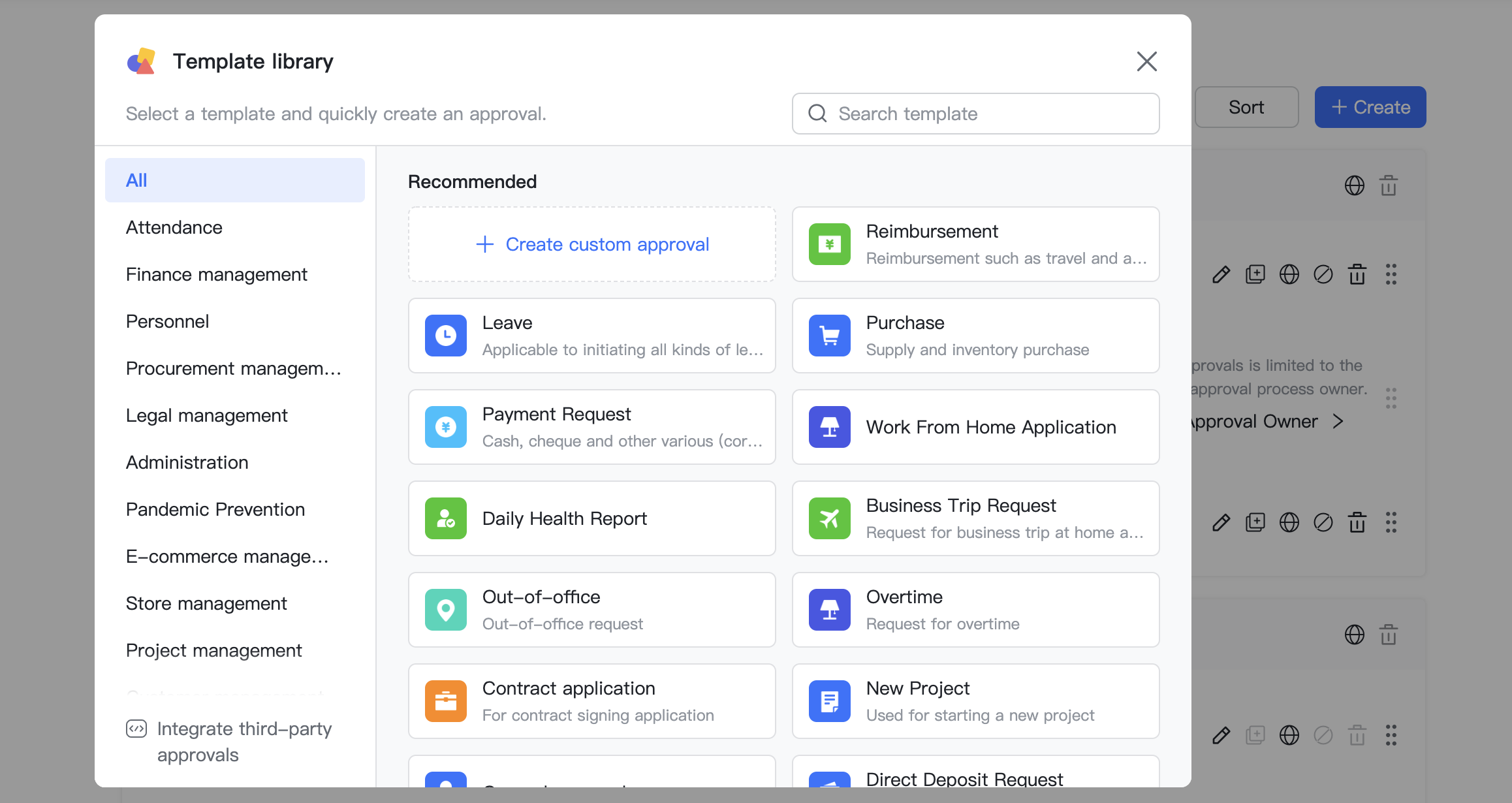Open Integrate third-party approvals
The height and width of the screenshot is (803, 1512).
pos(244,741)
